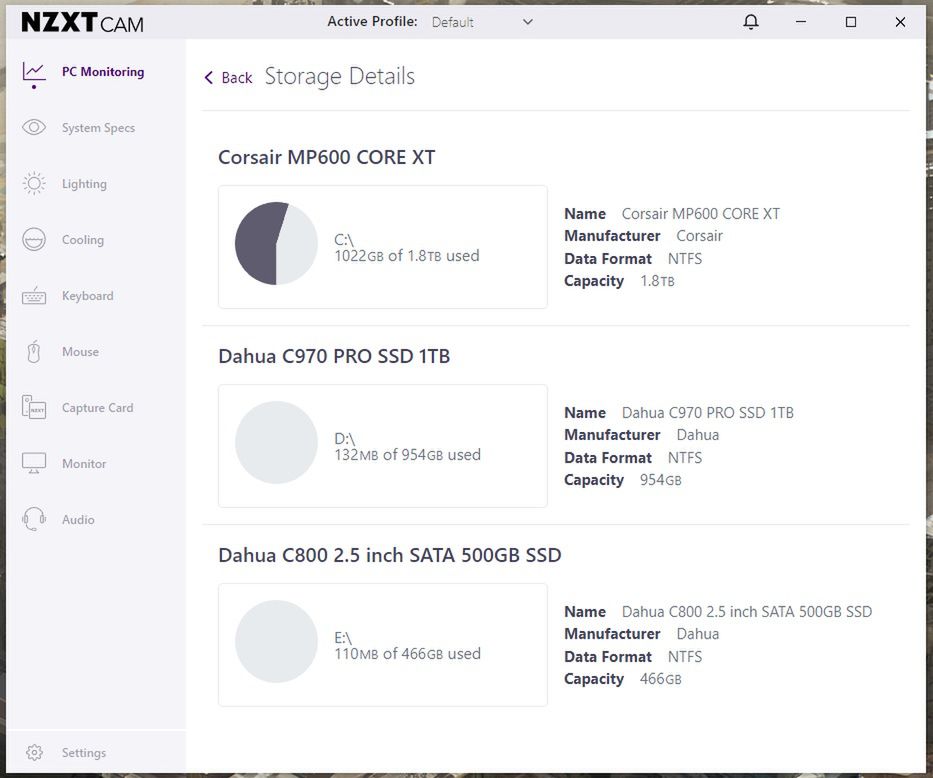Click the Back link text
The width and height of the screenshot is (933, 778).
[237, 77]
